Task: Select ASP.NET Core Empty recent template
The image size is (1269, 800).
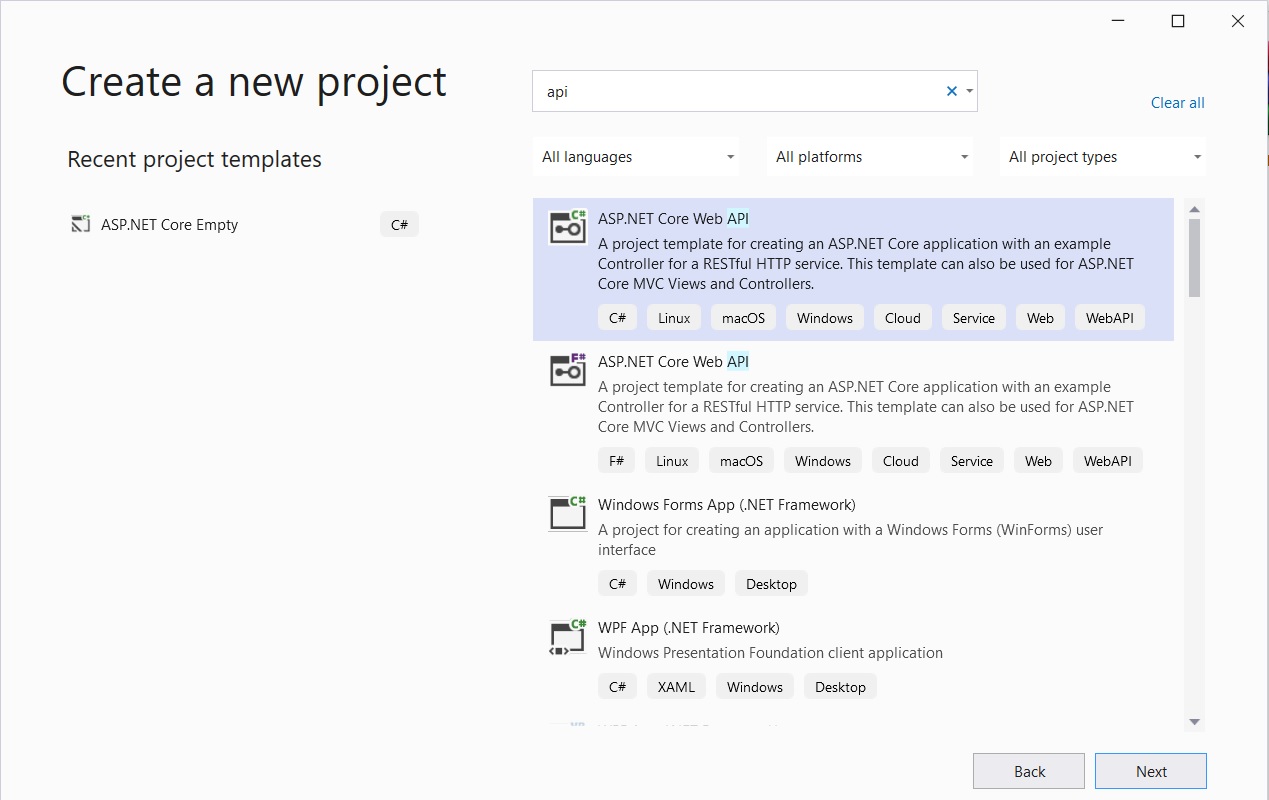Action: coord(244,224)
